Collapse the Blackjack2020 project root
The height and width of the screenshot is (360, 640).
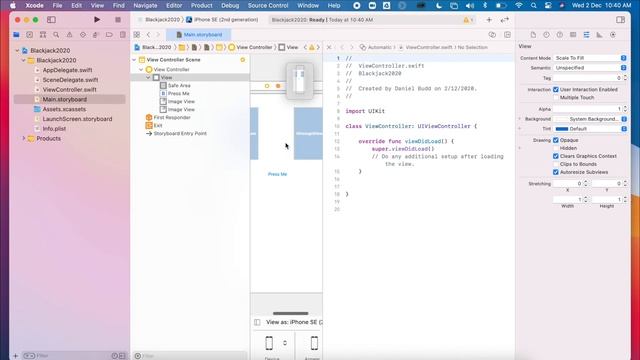click(18, 51)
